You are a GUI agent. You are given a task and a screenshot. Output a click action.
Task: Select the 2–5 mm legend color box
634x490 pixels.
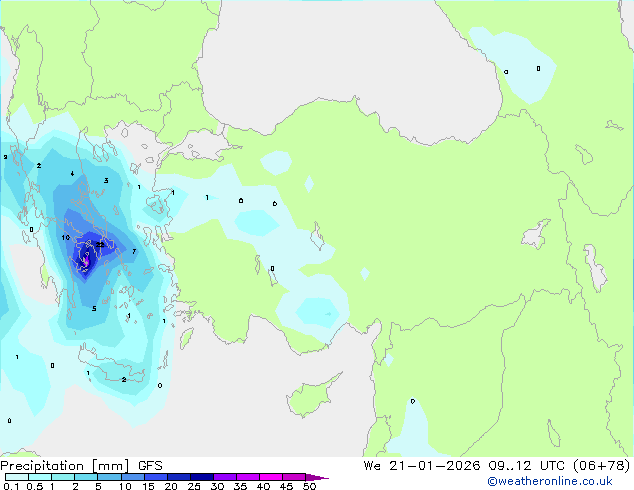coord(86,477)
